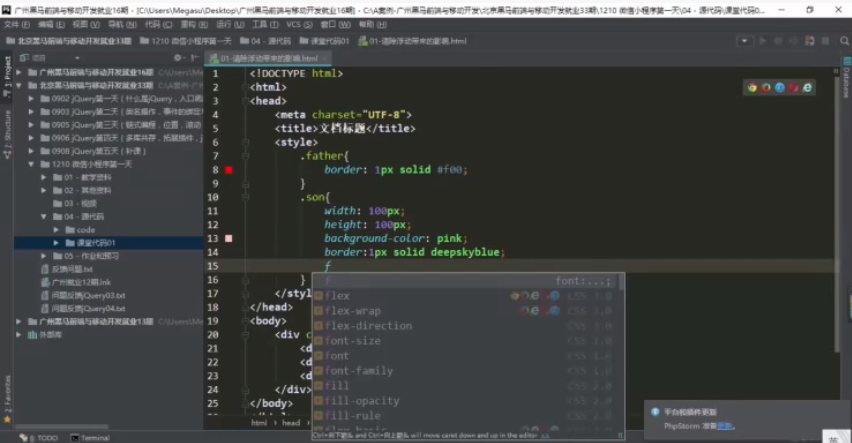This screenshot has width=852, height=443.
Task: Open the 运行 (U) menu
Action: tap(230, 24)
